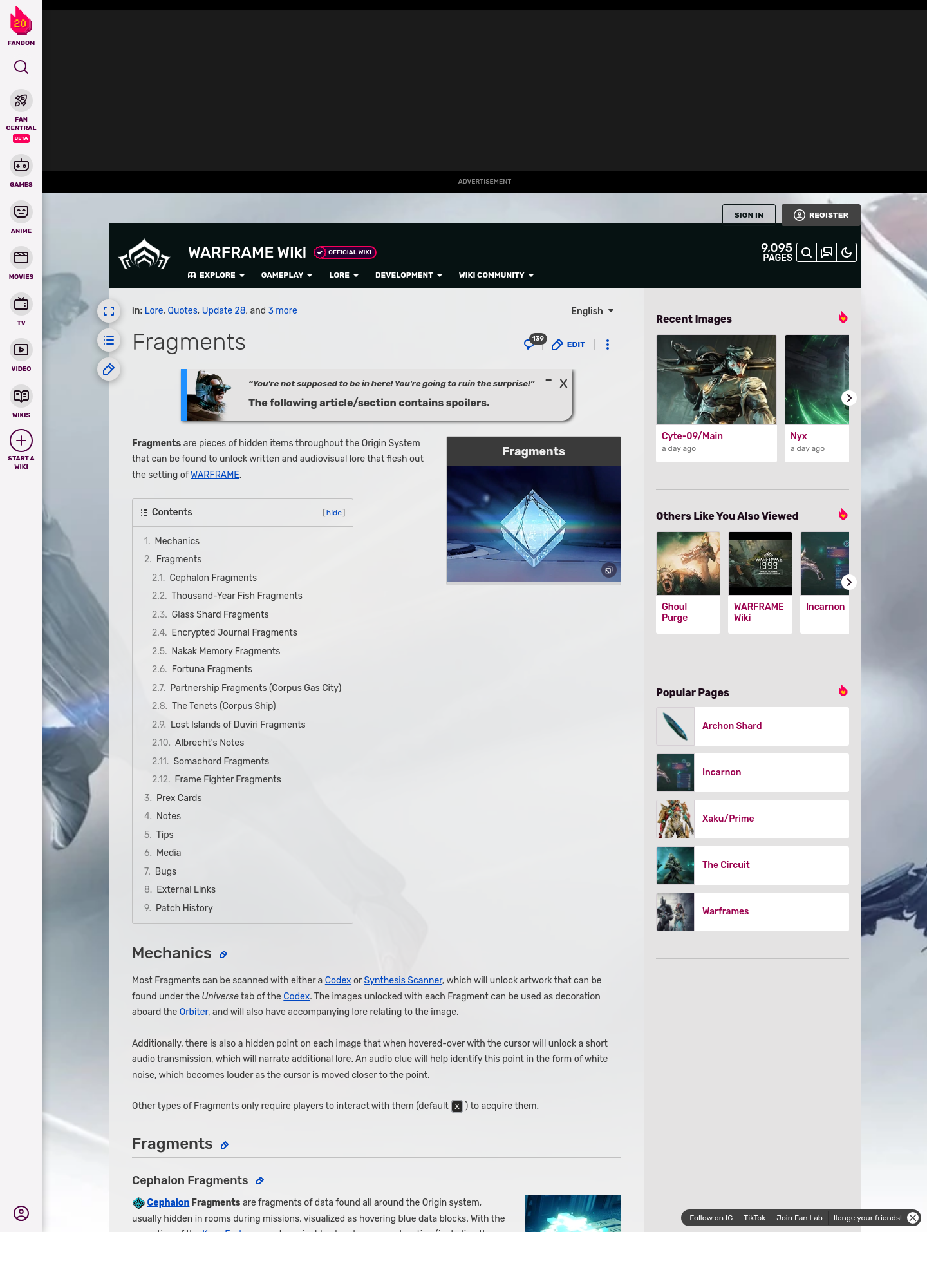This screenshot has height=1288, width=927.
Task: Edit the Mechanics section pencil icon
Action: [x=223, y=954]
